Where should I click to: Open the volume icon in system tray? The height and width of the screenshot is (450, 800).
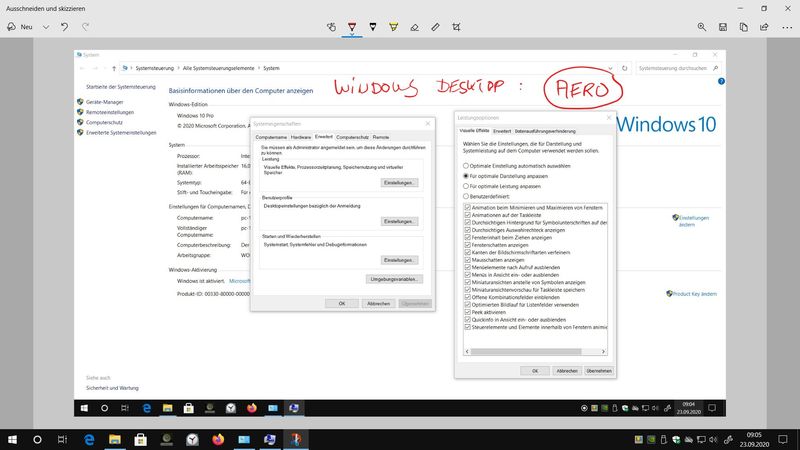(x=713, y=439)
